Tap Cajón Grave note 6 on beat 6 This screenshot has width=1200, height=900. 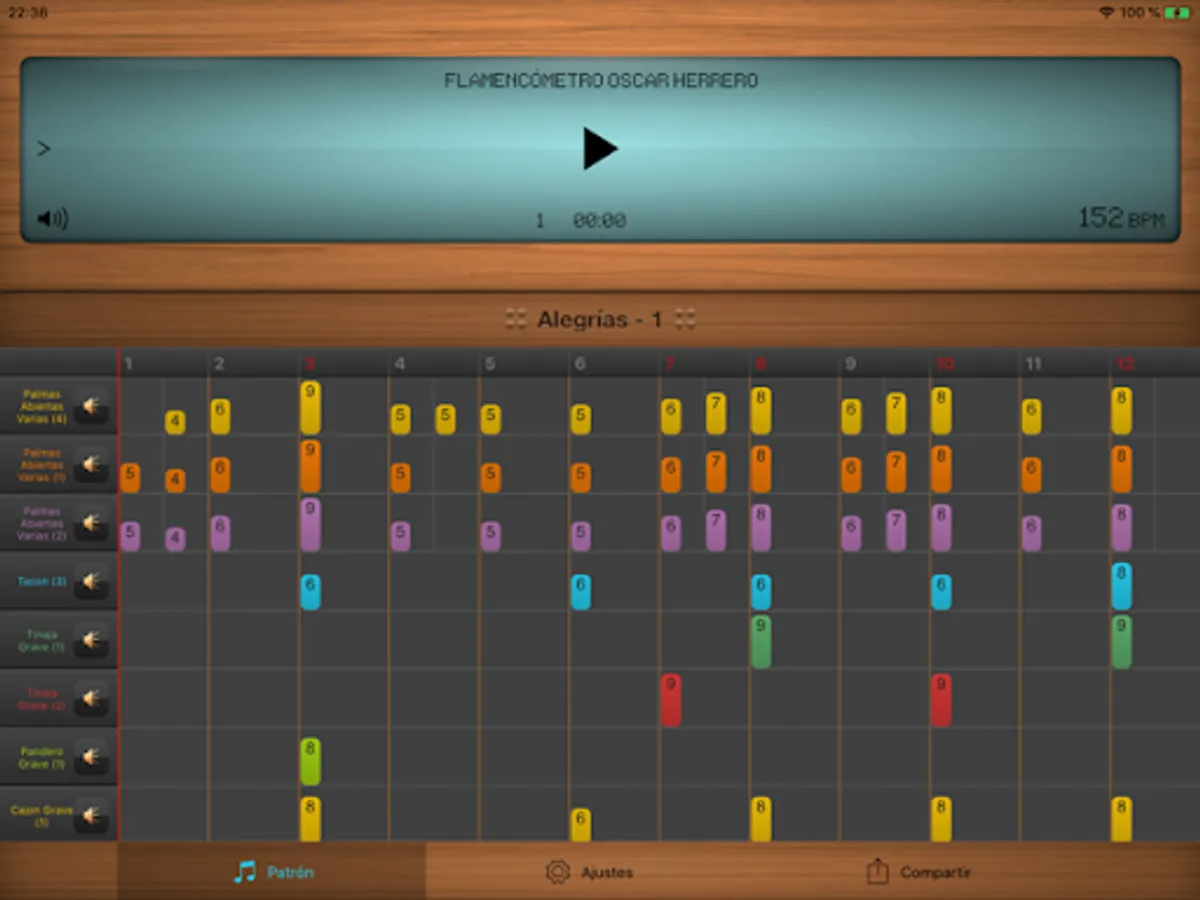pyautogui.click(x=580, y=825)
